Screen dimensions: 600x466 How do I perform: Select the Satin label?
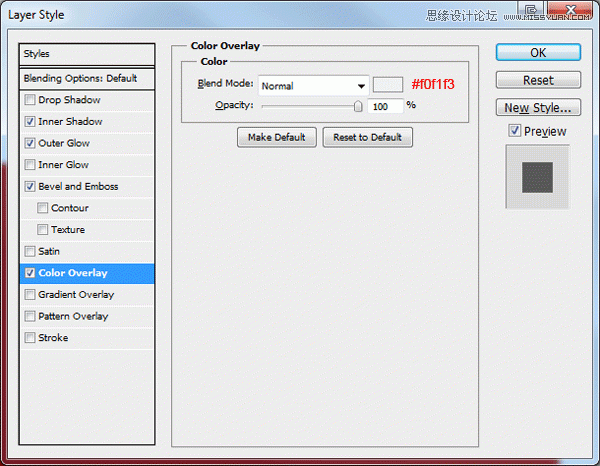click(49, 251)
